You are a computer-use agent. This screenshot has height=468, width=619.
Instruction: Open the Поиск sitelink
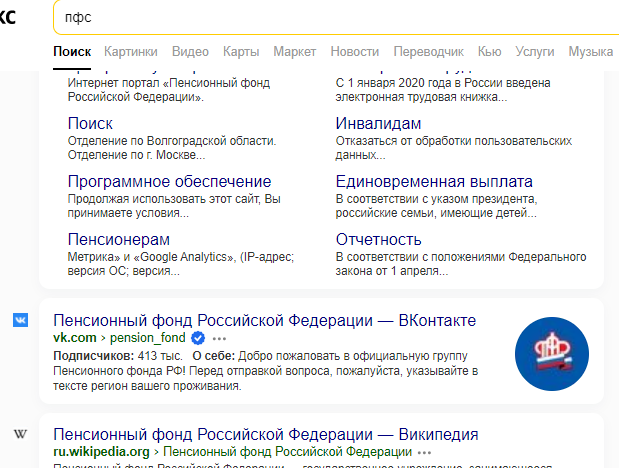(90, 124)
